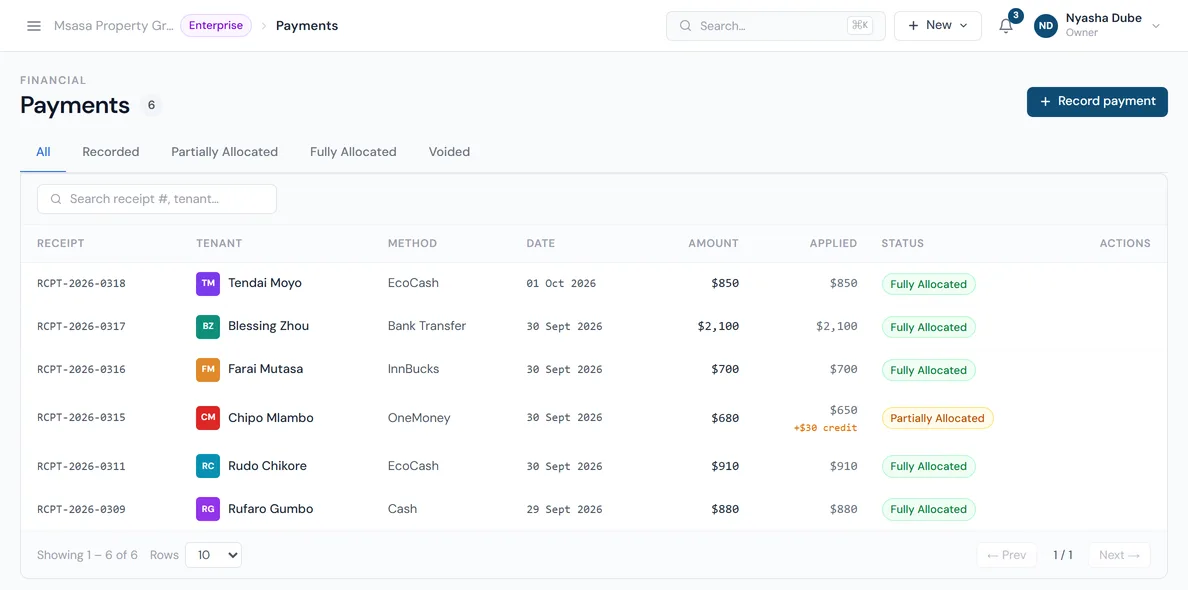Sort by the METHOD column header

[x=412, y=243]
